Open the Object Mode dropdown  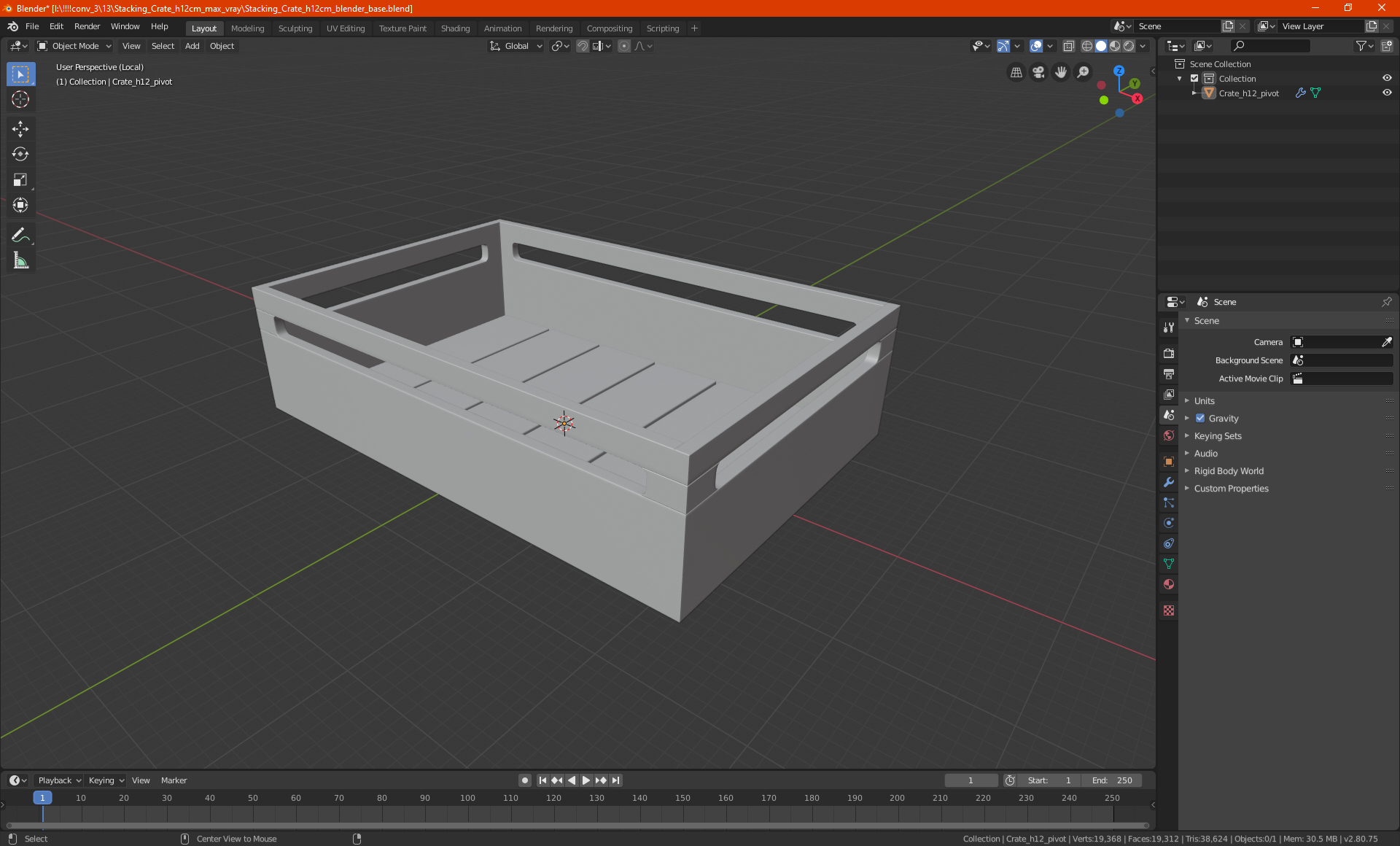coord(74,46)
